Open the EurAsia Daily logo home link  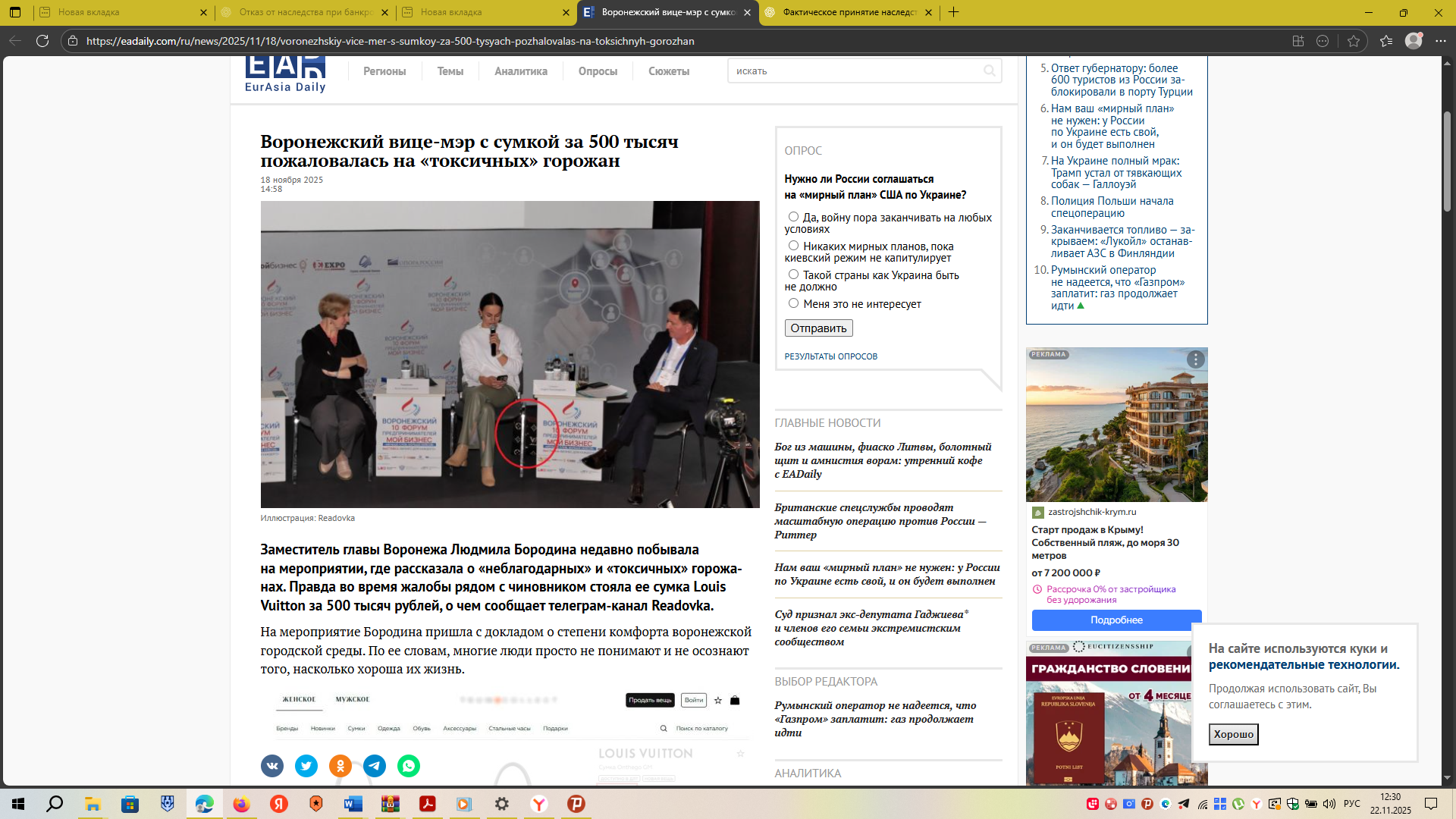(x=285, y=74)
